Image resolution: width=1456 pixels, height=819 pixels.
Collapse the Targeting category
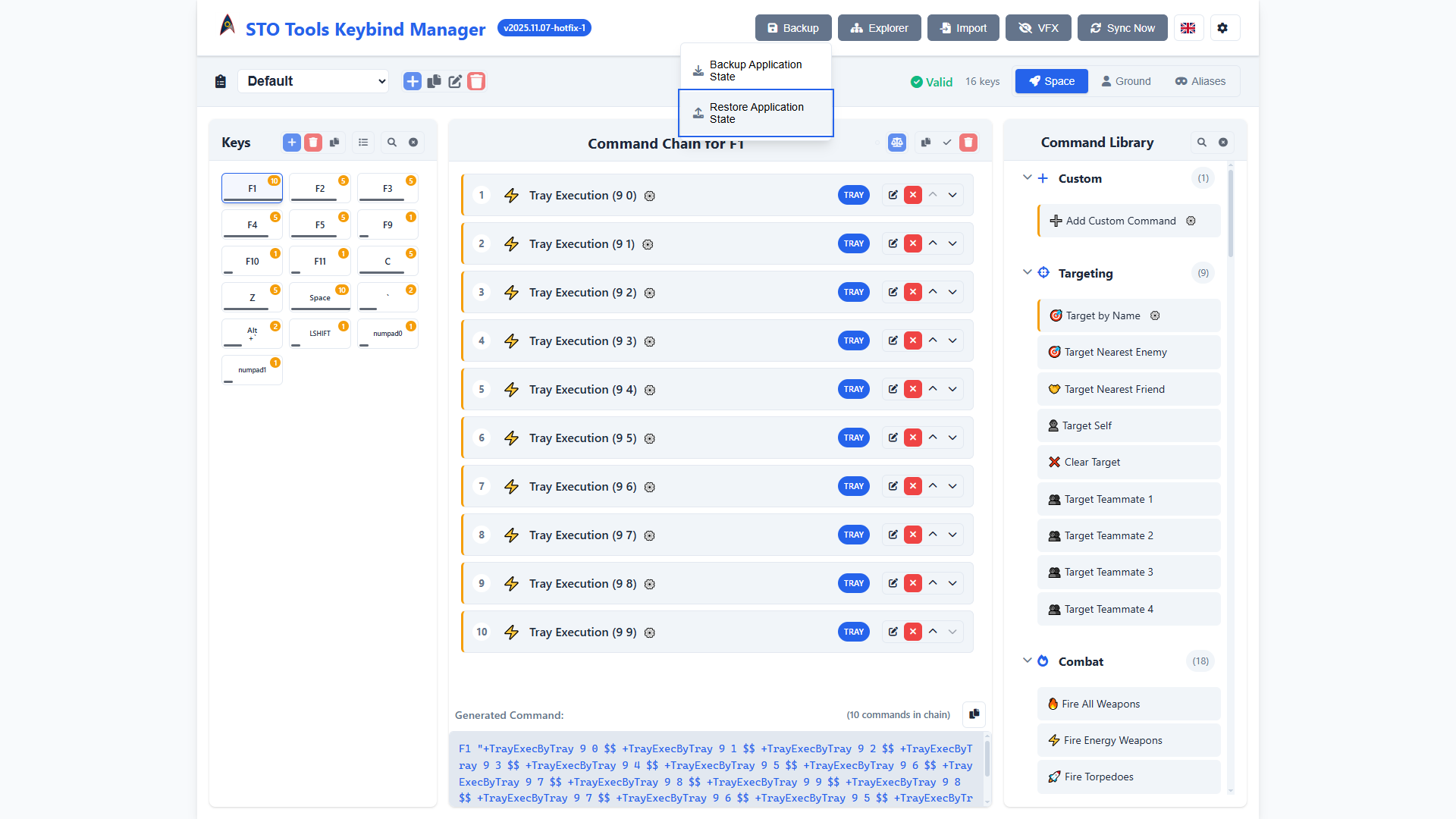click(x=1027, y=272)
